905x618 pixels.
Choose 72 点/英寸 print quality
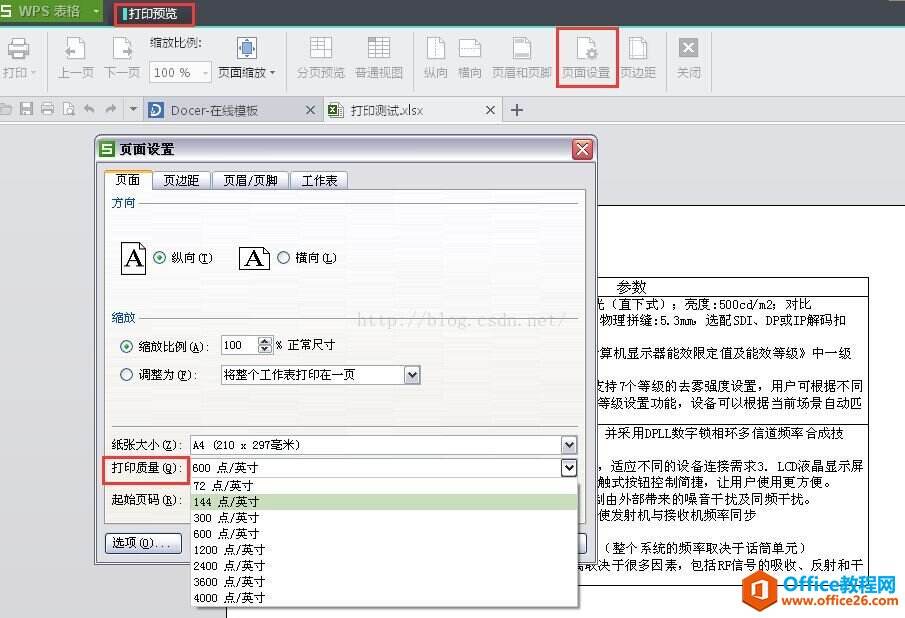pos(384,486)
